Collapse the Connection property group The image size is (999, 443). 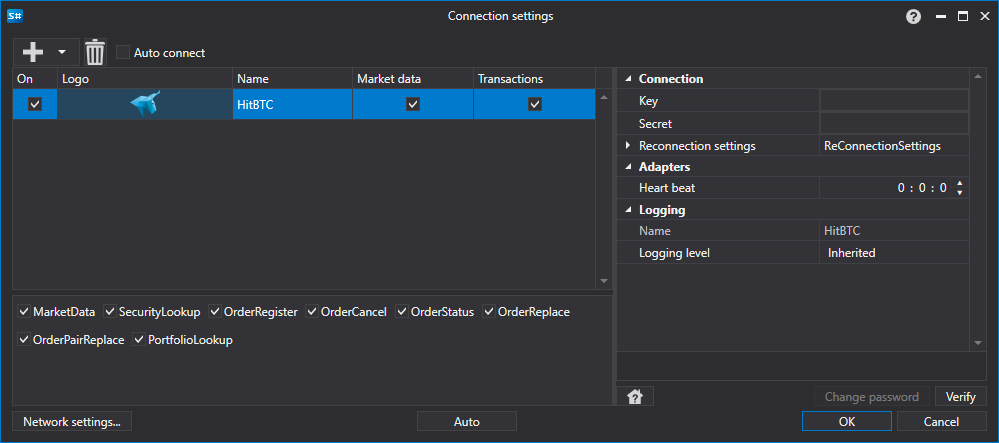628,79
